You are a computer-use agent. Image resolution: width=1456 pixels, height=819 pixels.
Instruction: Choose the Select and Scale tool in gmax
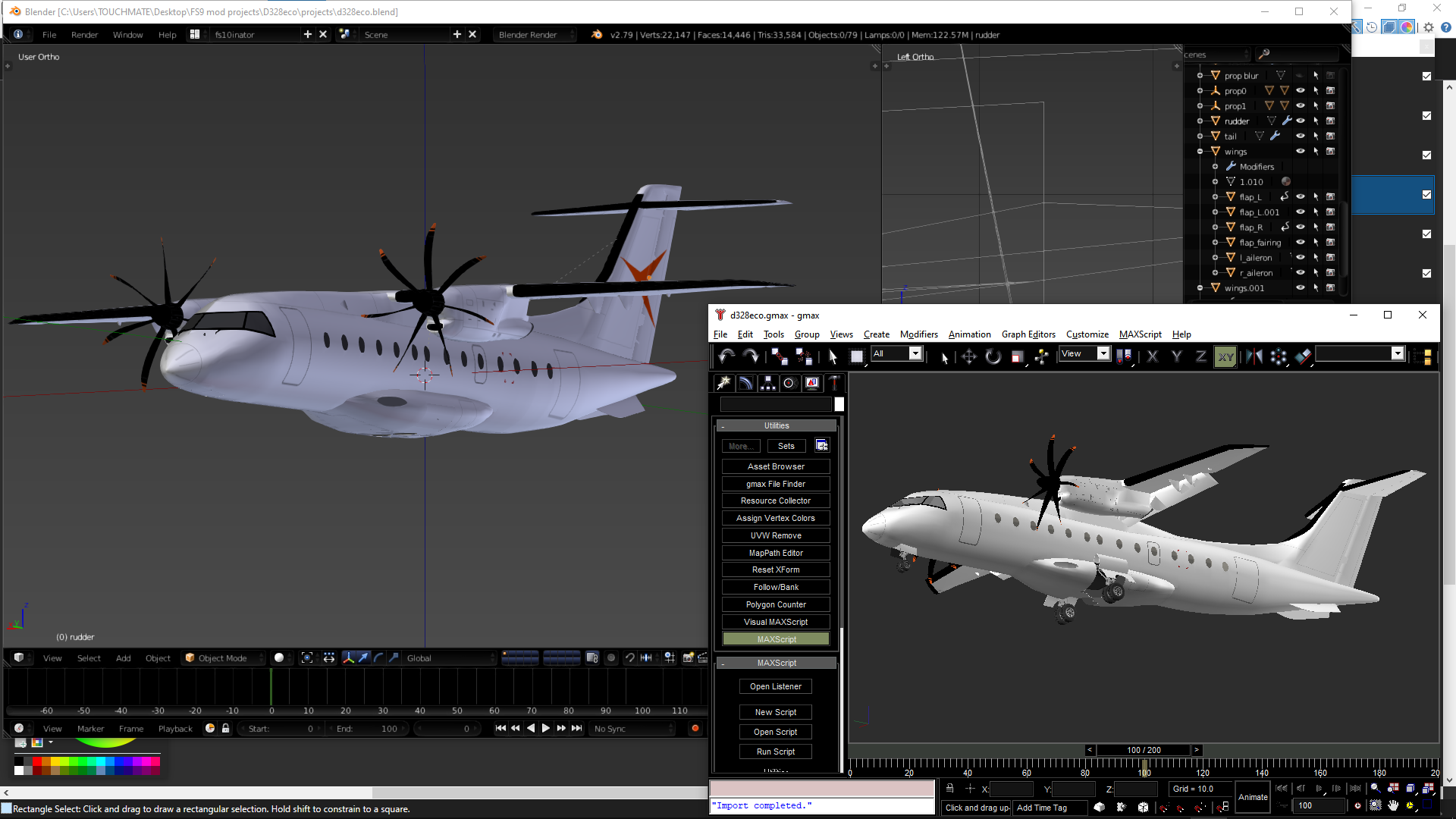tap(1018, 356)
